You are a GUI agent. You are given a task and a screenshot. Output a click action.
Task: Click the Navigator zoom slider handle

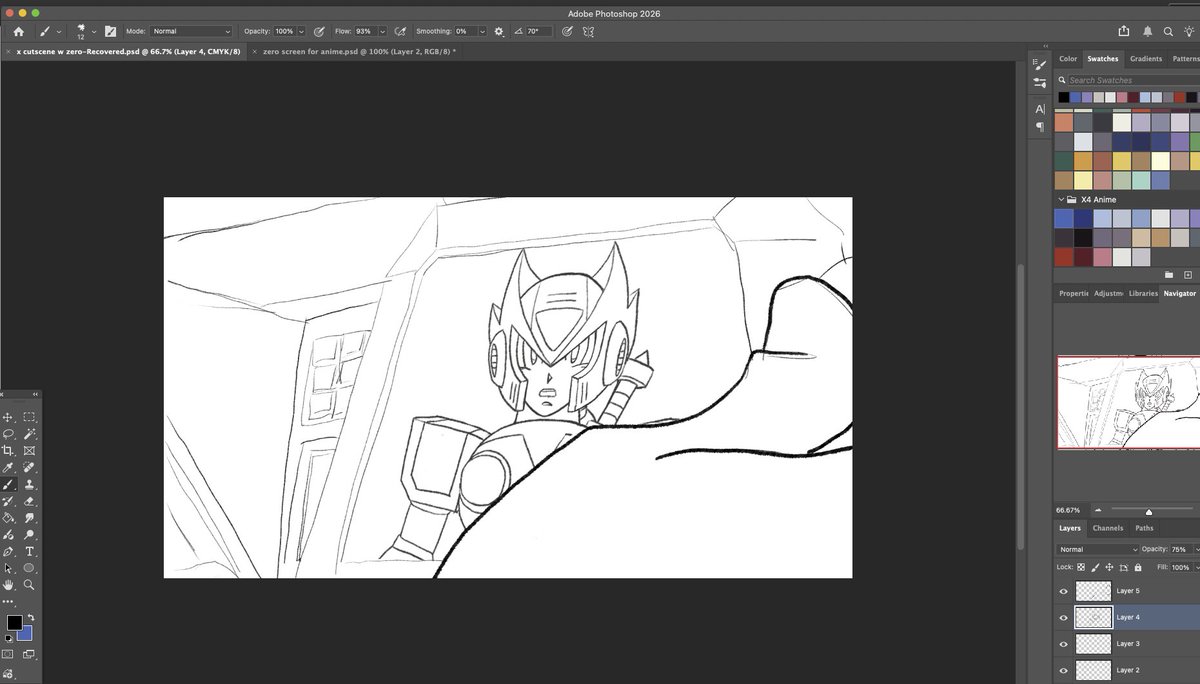tap(1148, 511)
